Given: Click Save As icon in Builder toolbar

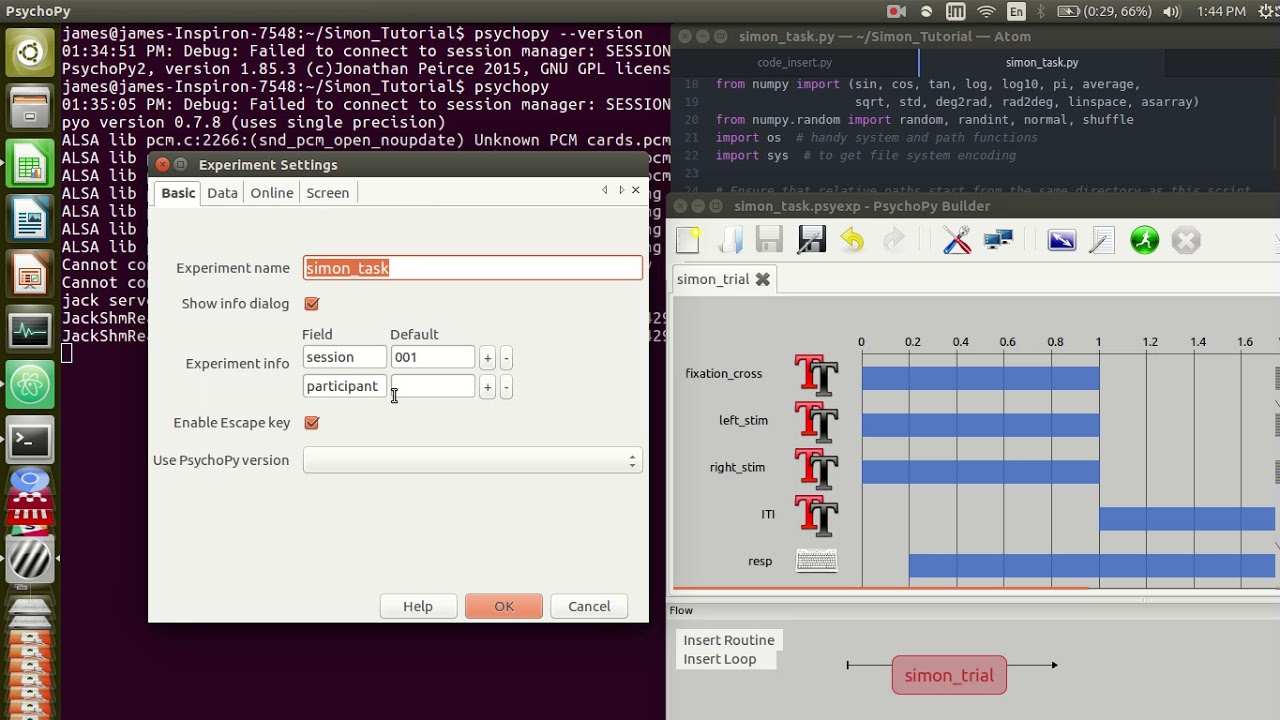Looking at the screenshot, I should 811,240.
